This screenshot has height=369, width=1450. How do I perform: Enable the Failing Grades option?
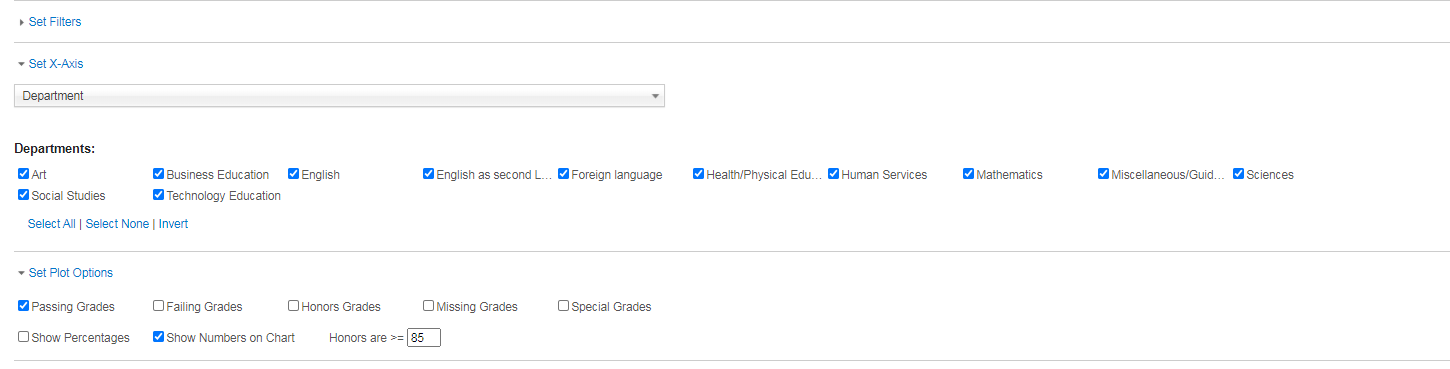point(159,306)
